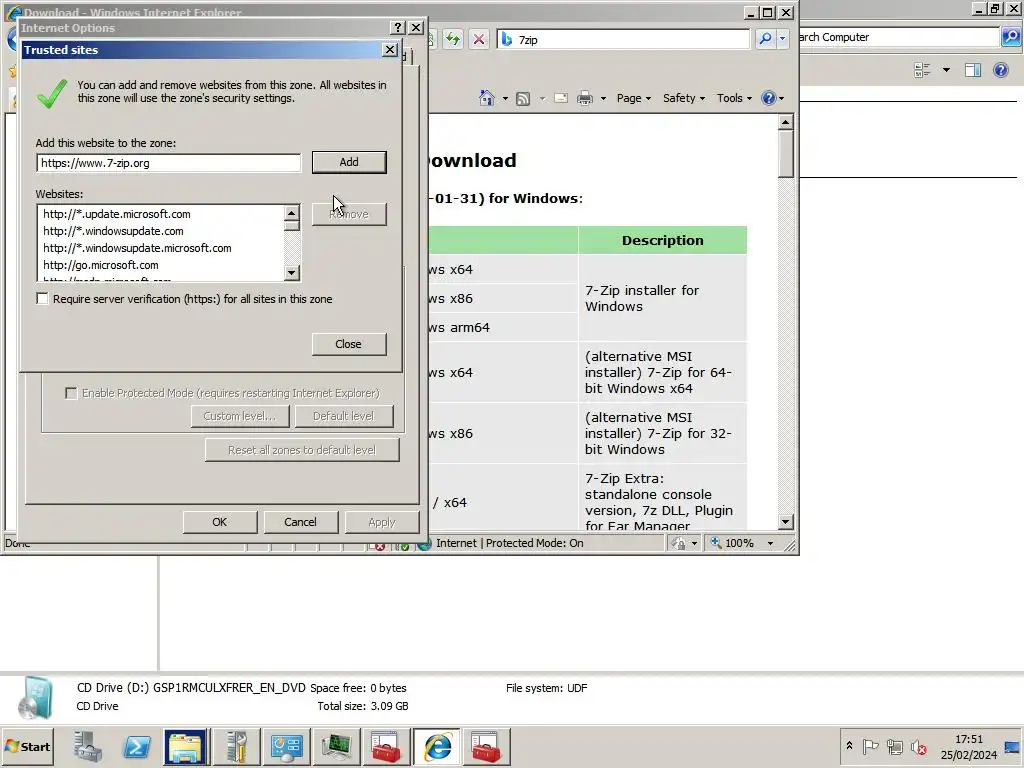The height and width of the screenshot is (768, 1024).
Task: Click the zoom level magnifier in IE status bar
Action: point(716,543)
